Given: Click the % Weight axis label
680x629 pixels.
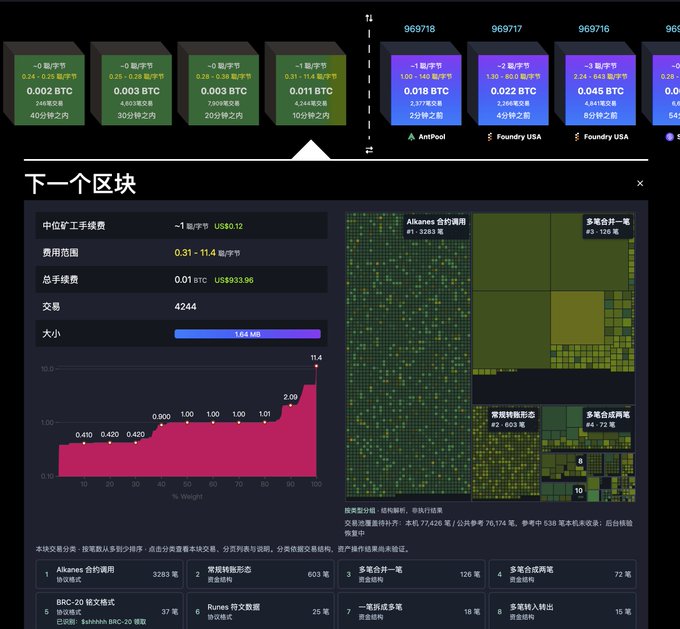Looking at the screenshot, I should (187, 497).
